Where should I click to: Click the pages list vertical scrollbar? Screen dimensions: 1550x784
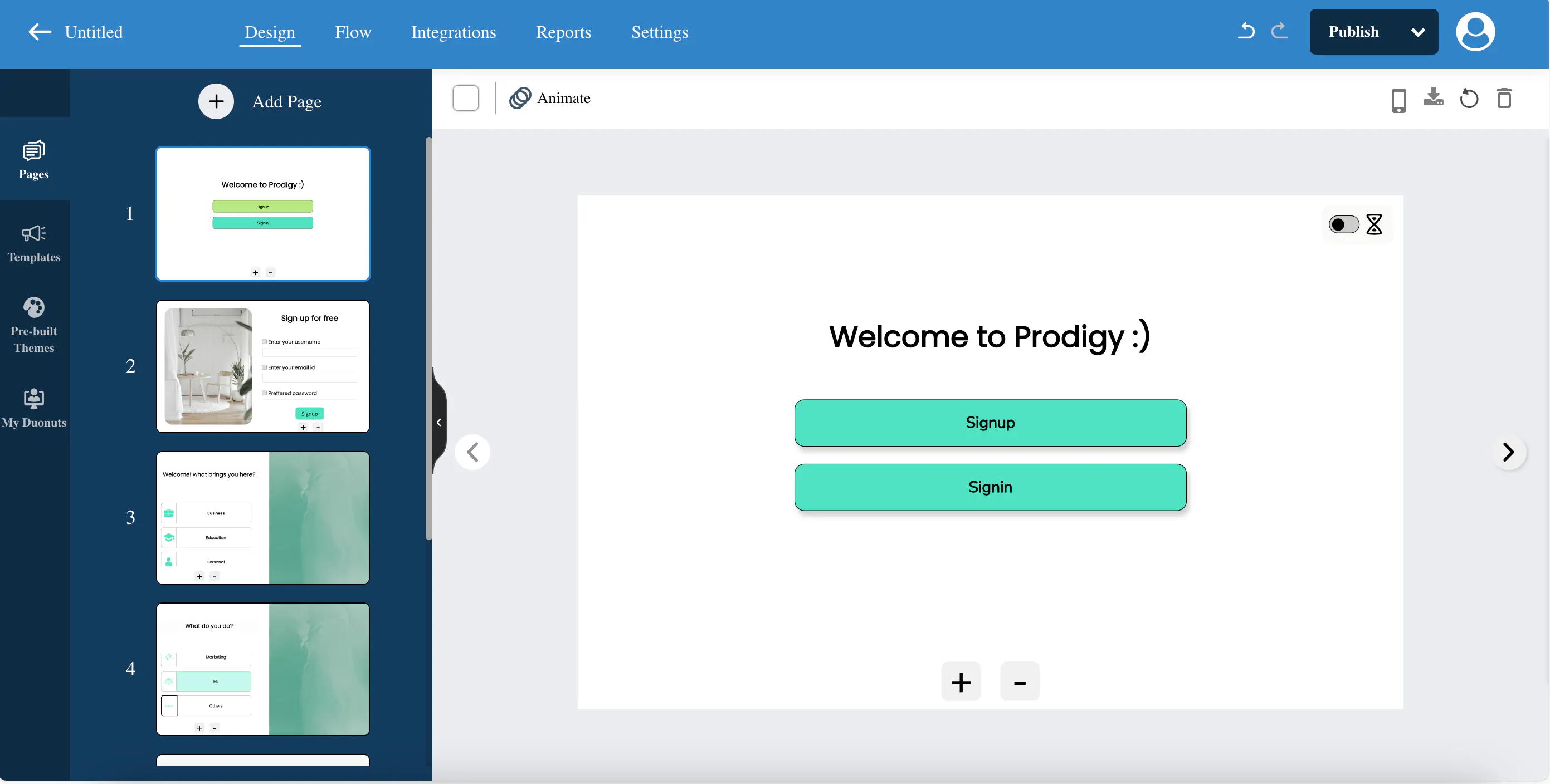coord(428,339)
